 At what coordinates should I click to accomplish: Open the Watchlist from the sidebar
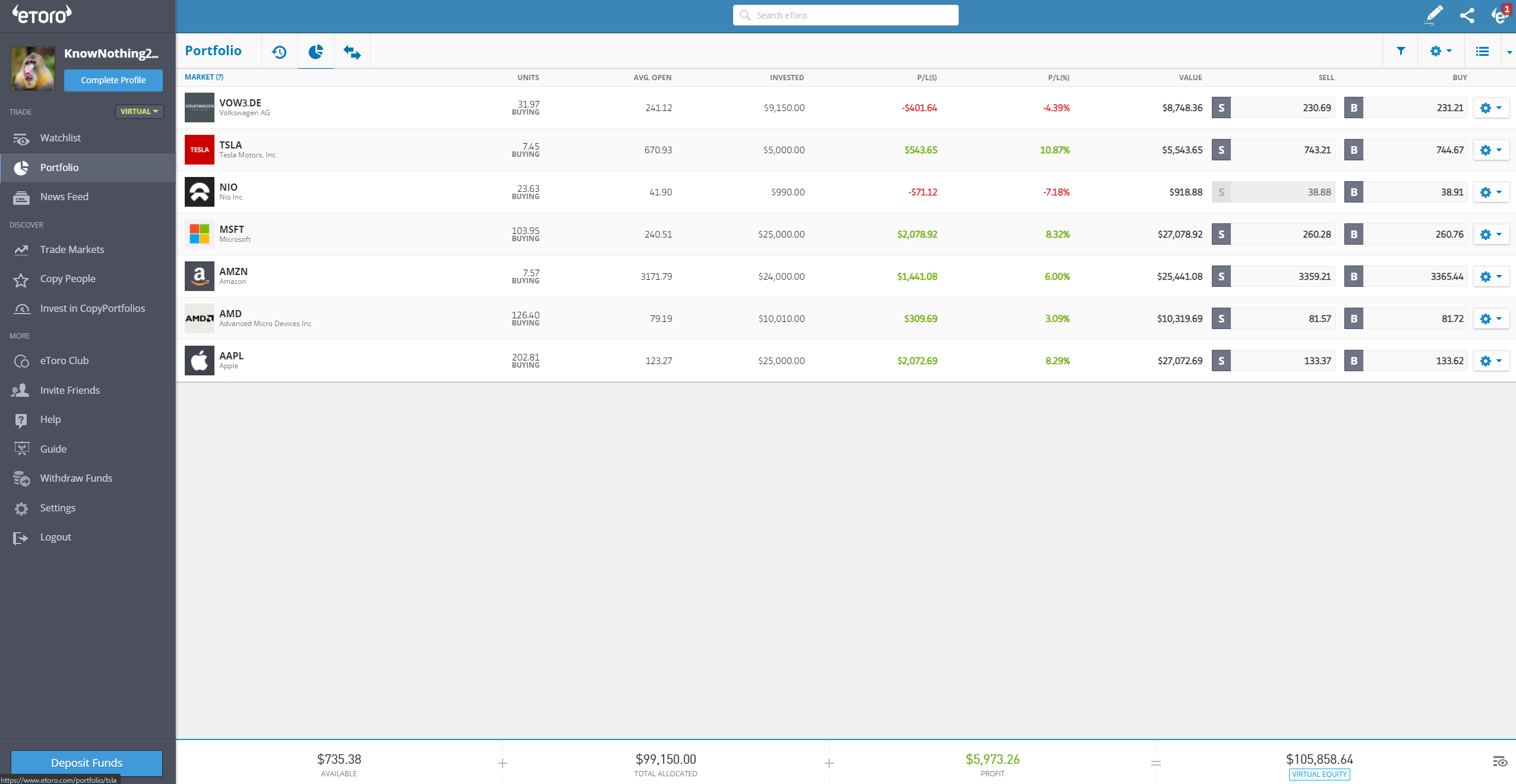[61, 138]
